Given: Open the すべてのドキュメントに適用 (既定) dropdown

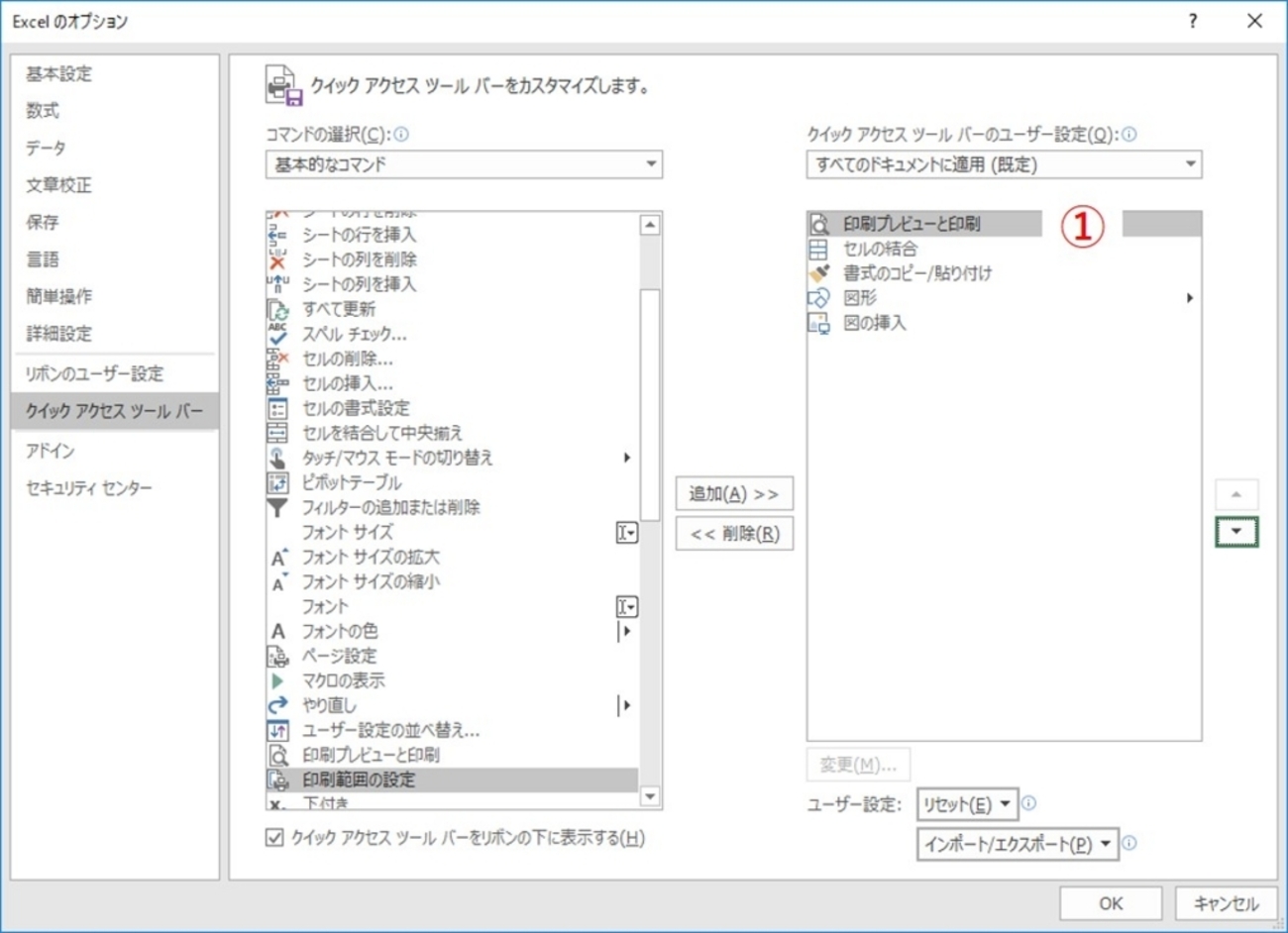Looking at the screenshot, I should [1004, 164].
